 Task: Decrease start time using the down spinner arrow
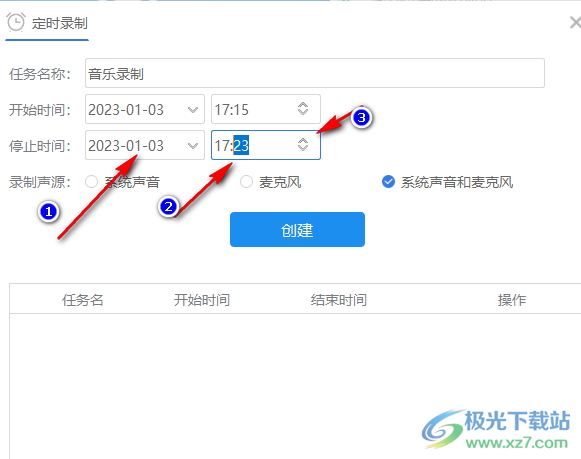pyautogui.click(x=303, y=112)
